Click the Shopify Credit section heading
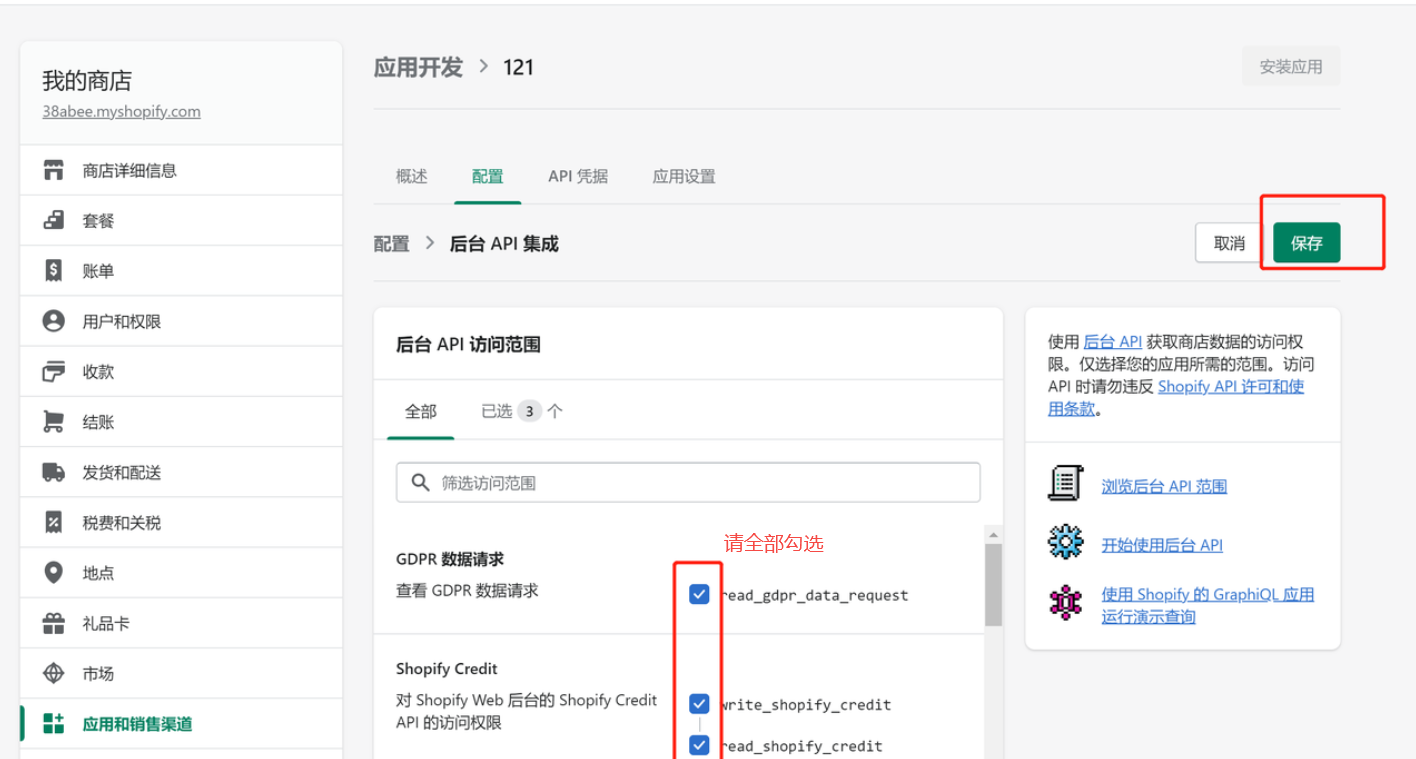 (446, 668)
